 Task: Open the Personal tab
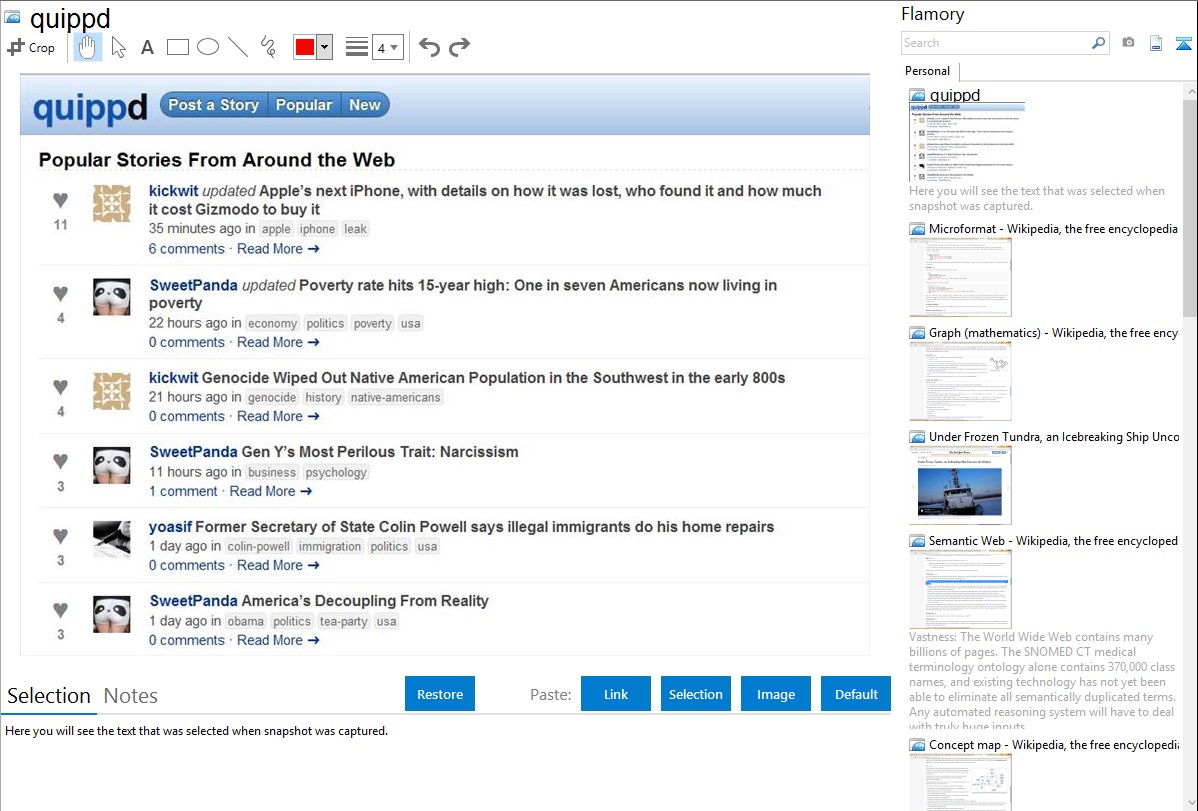(x=927, y=71)
